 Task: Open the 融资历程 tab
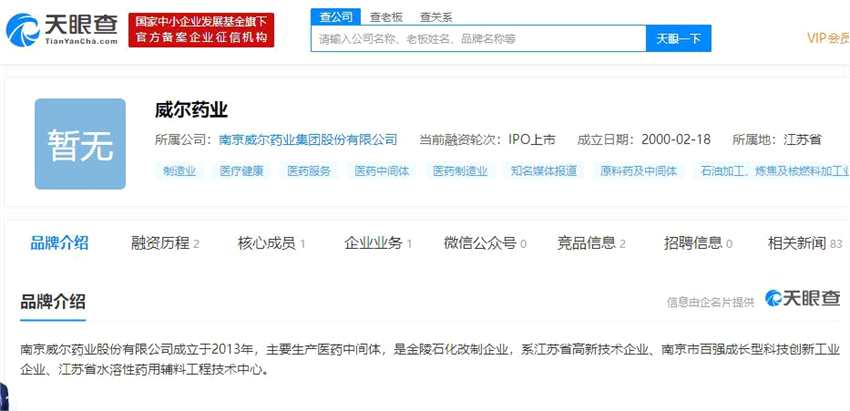click(165, 243)
